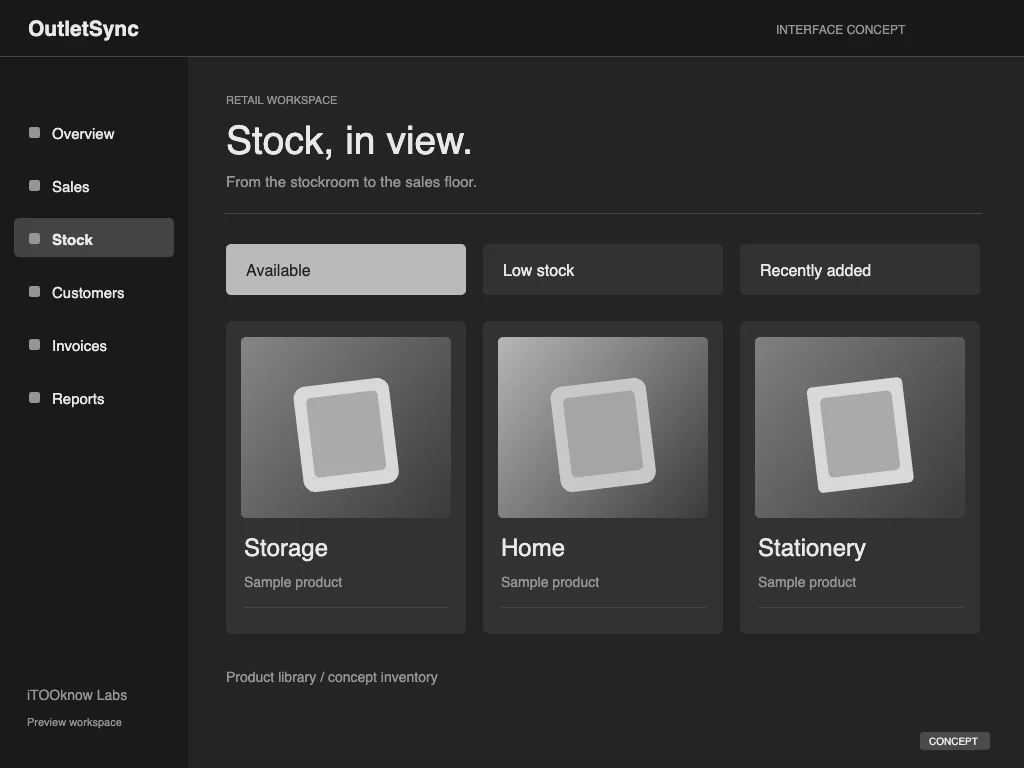Click the OutletSync logo

click(84, 29)
